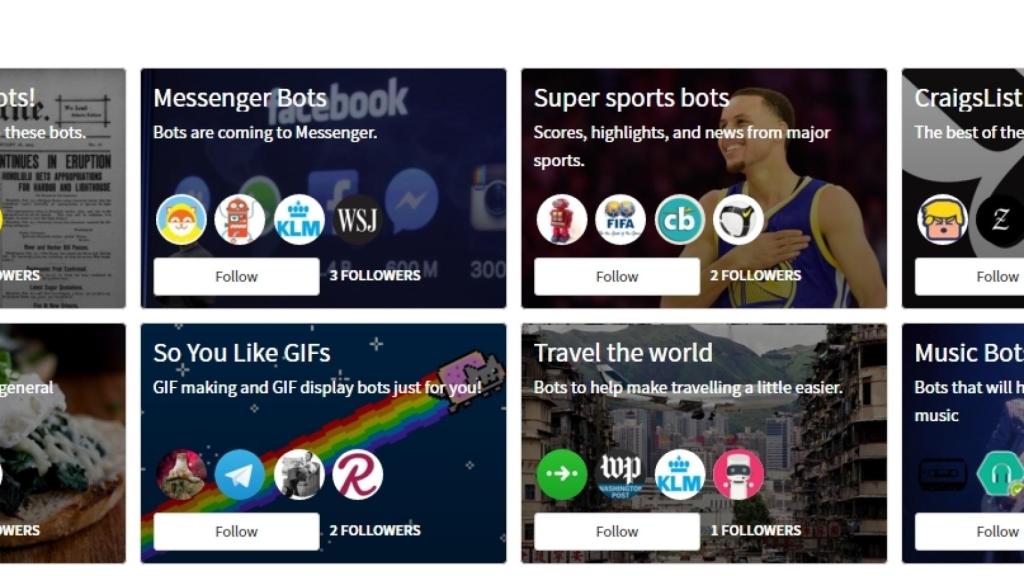This screenshot has width=1024, height=576.
Task: Click the toy robot avatar in Super sports bots
Action: [562, 219]
